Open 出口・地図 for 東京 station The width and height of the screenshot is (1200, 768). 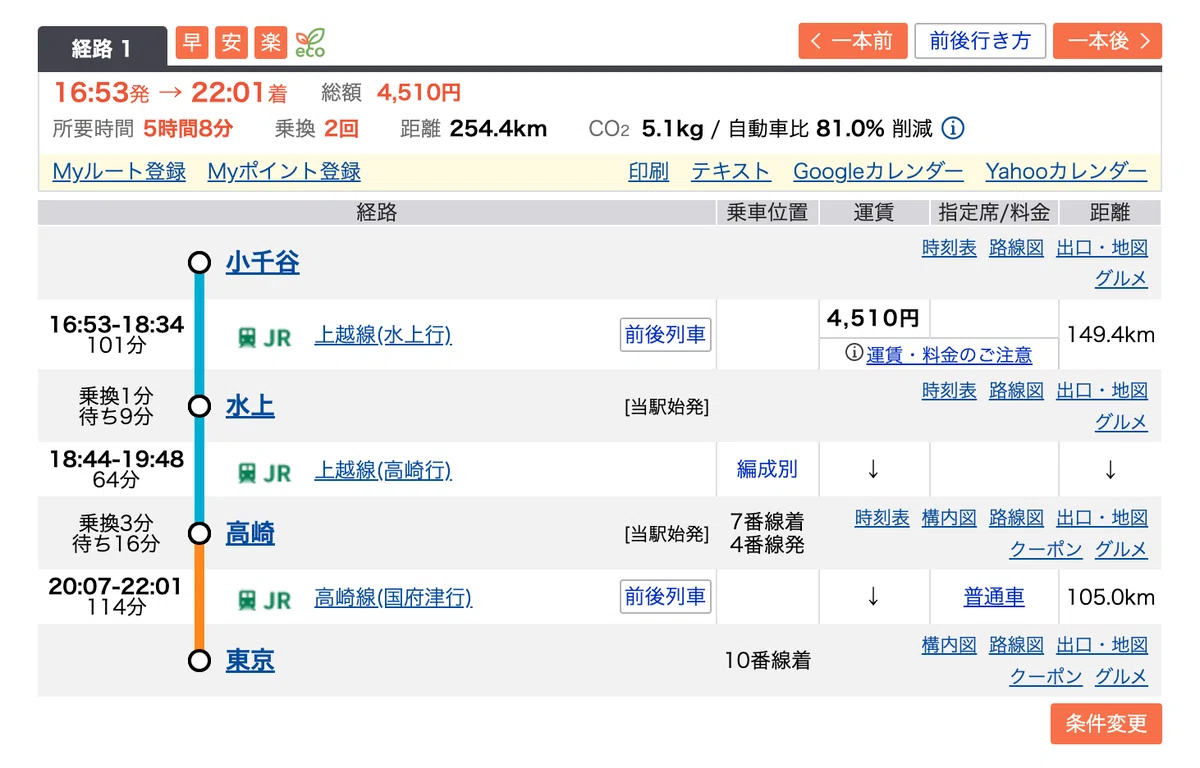coord(1102,645)
